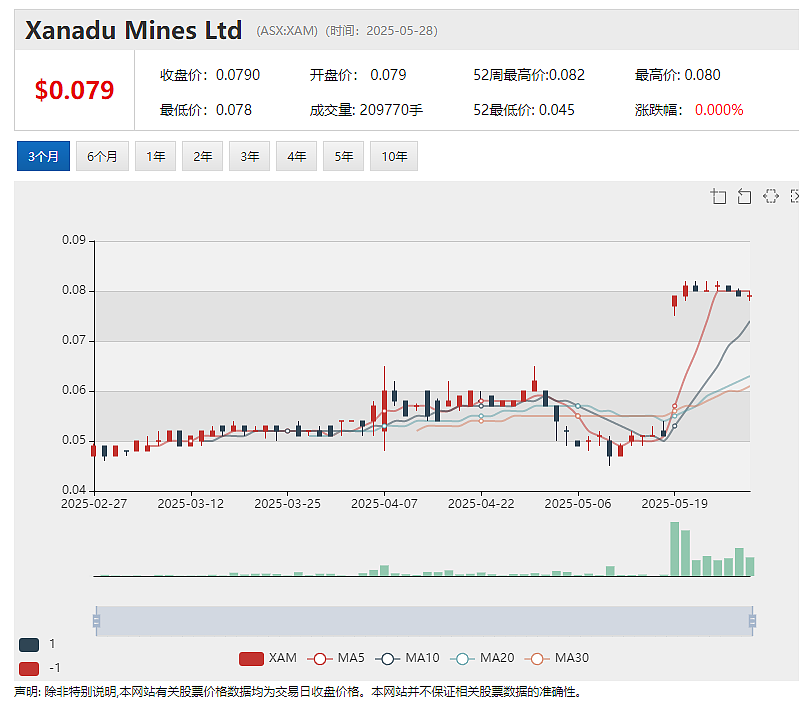Click the zoom reset back-arrow icon
Screen dimensions: 810x715
[x=744, y=196]
